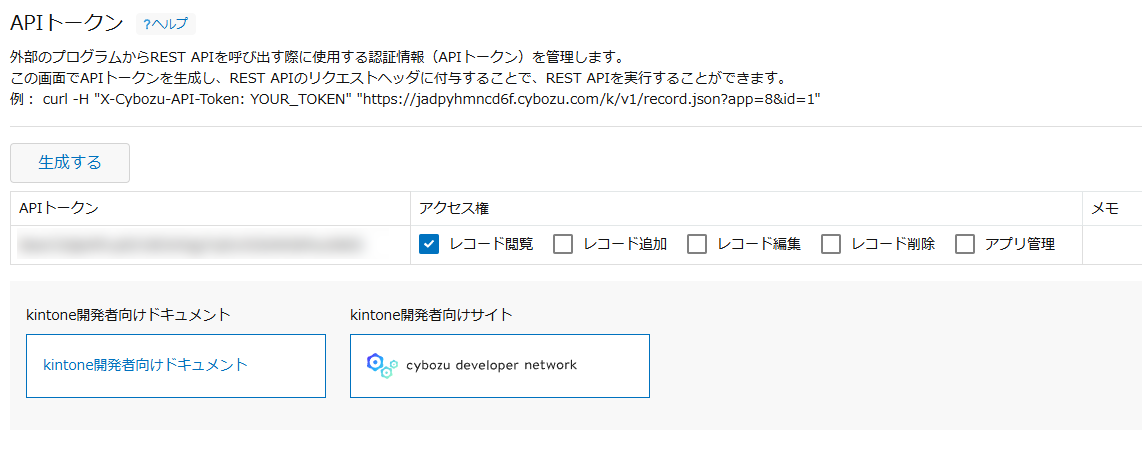Click the empty メモ cell in the token row
Image resolution: width=1142 pixels, height=452 pixels.
click(1112, 244)
